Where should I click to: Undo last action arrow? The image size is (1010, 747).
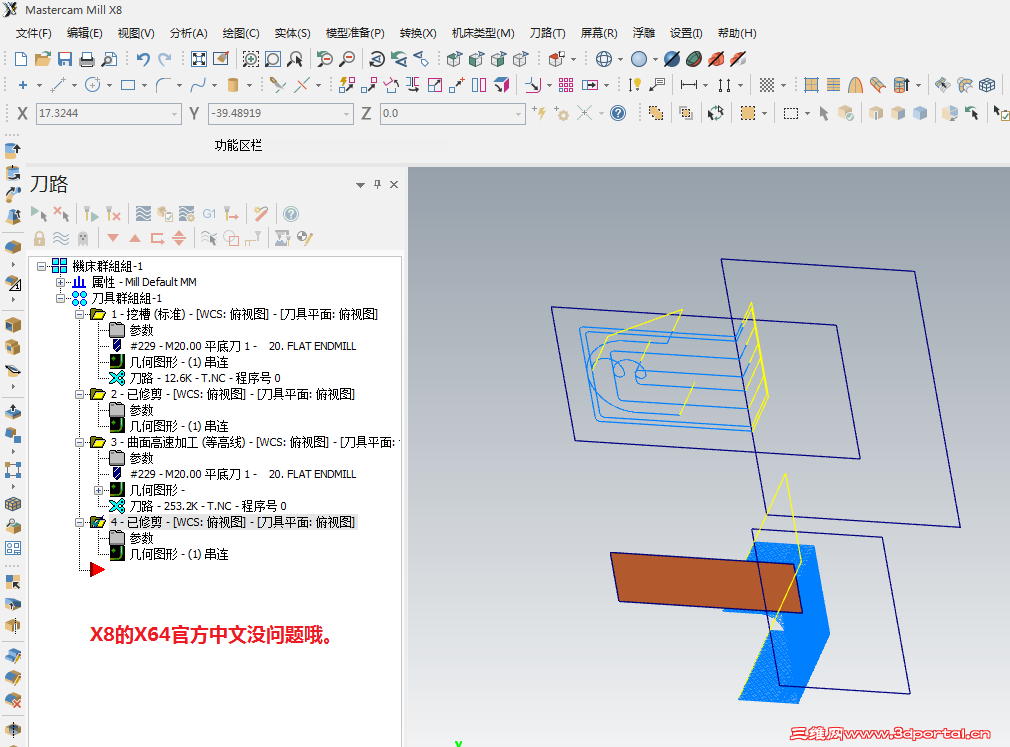[143, 59]
